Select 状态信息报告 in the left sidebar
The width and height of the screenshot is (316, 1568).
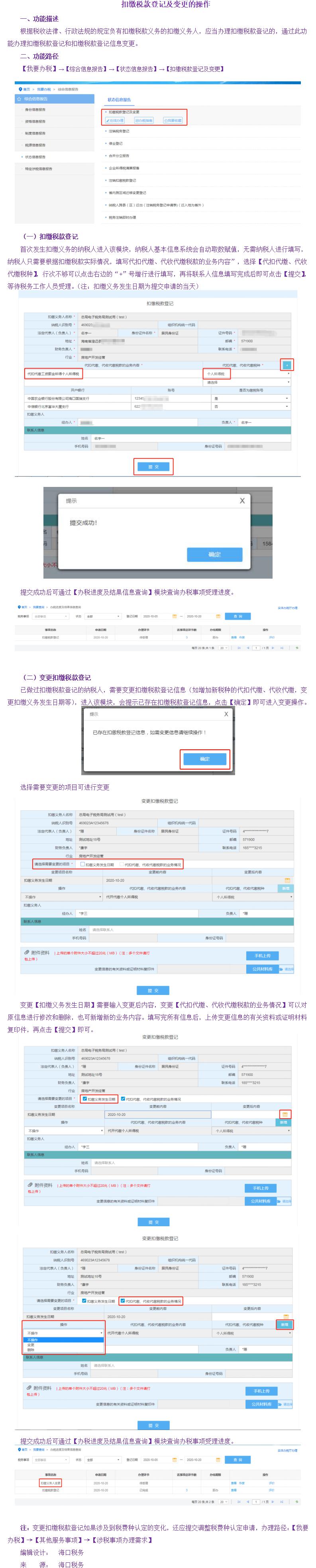[x=35, y=156]
